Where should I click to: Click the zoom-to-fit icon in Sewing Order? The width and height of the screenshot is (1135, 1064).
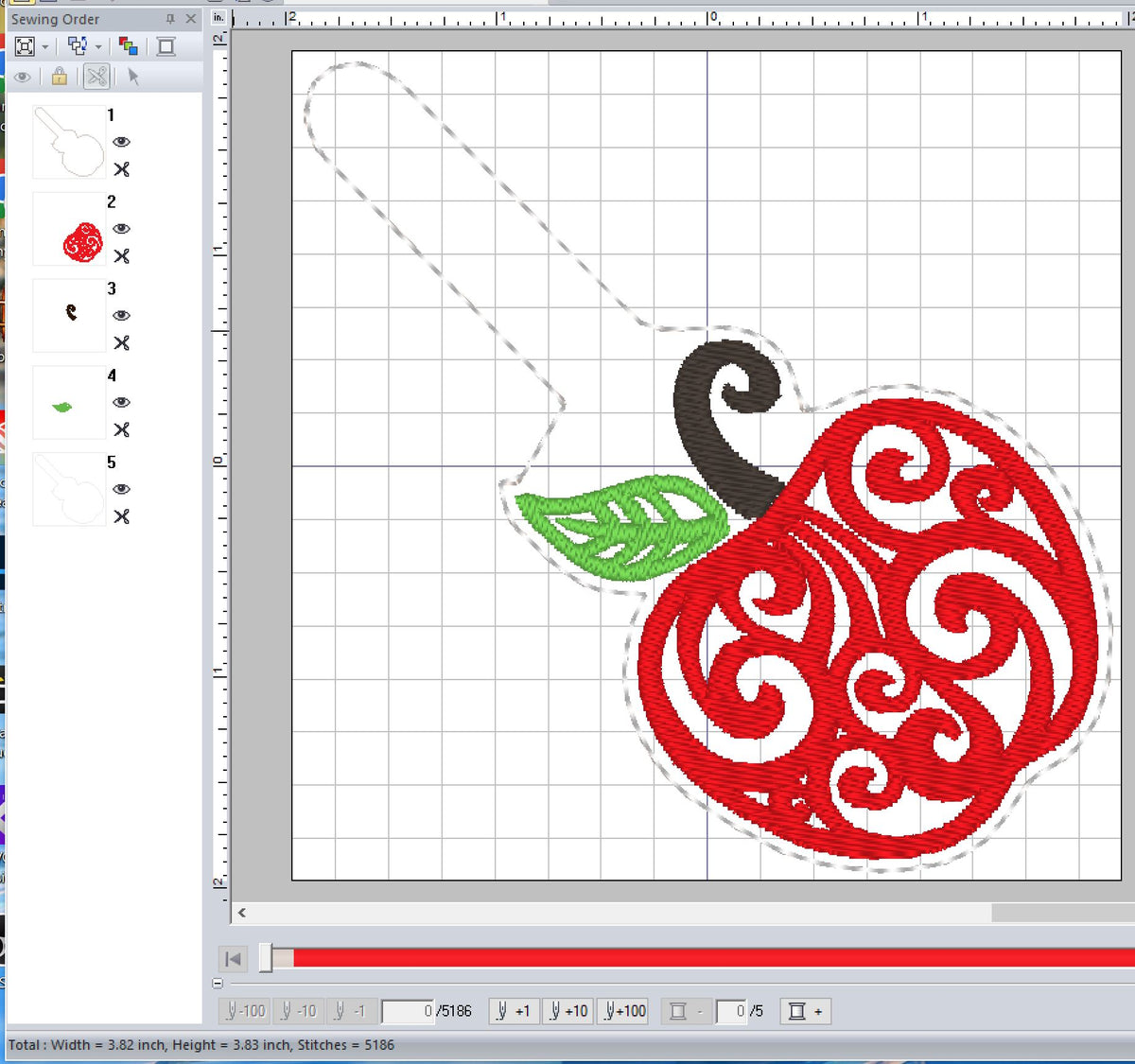[26, 46]
